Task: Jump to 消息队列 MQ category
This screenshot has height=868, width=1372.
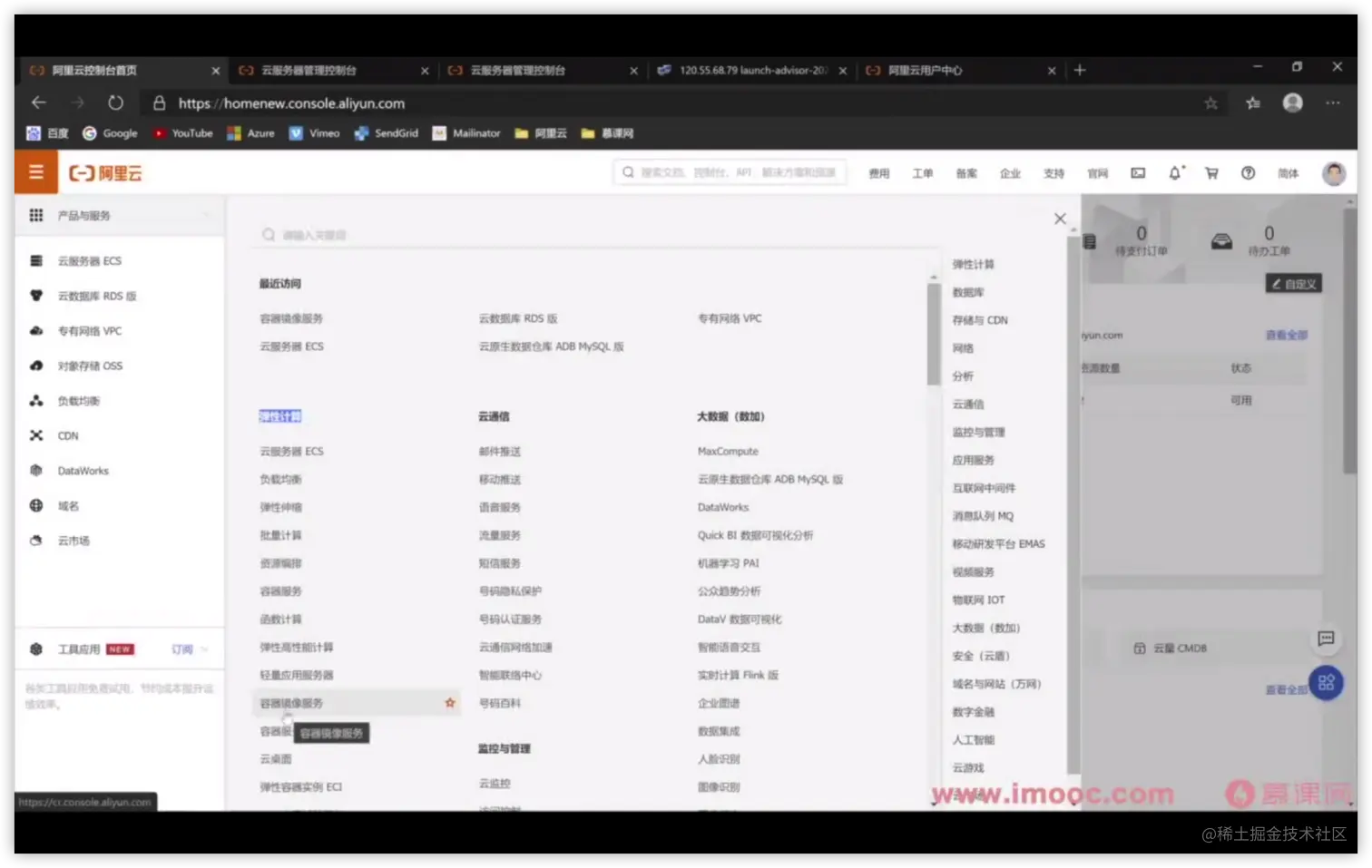Action: (983, 516)
